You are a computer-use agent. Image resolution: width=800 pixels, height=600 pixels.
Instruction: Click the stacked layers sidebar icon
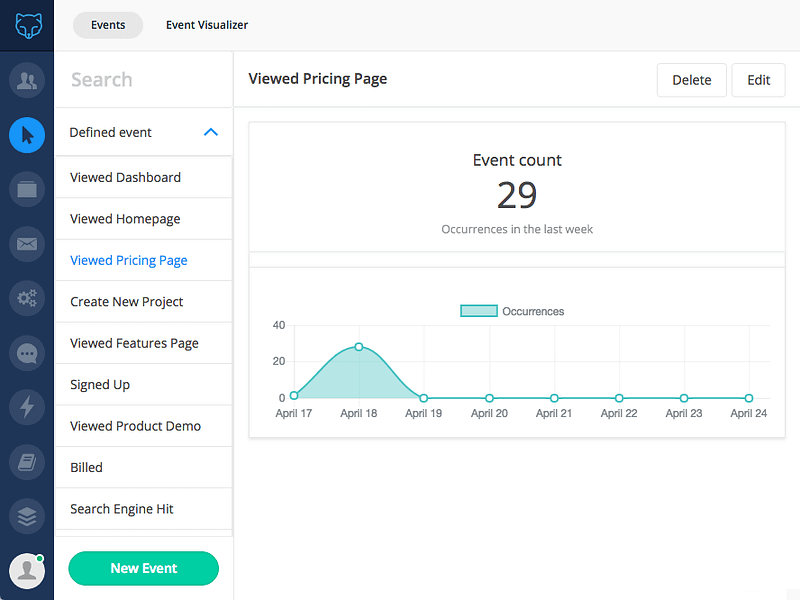pyautogui.click(x=27, y=516)
